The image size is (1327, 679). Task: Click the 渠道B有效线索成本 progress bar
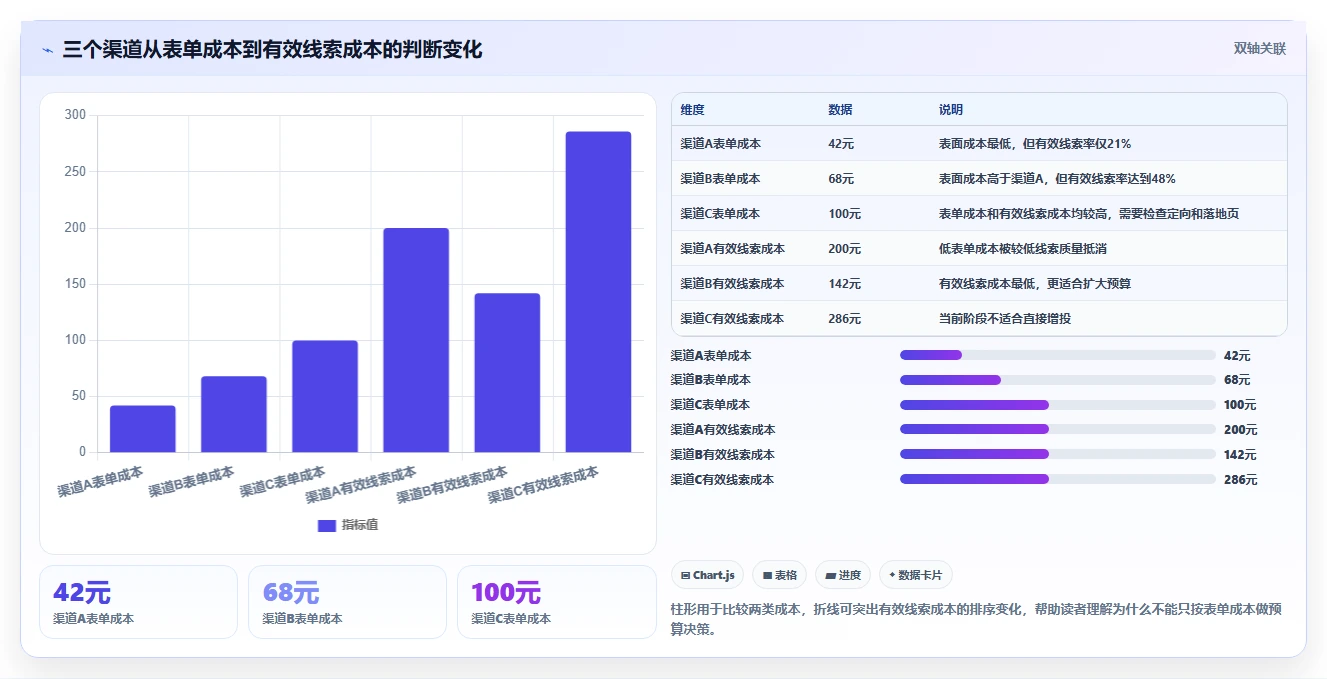1057,454
